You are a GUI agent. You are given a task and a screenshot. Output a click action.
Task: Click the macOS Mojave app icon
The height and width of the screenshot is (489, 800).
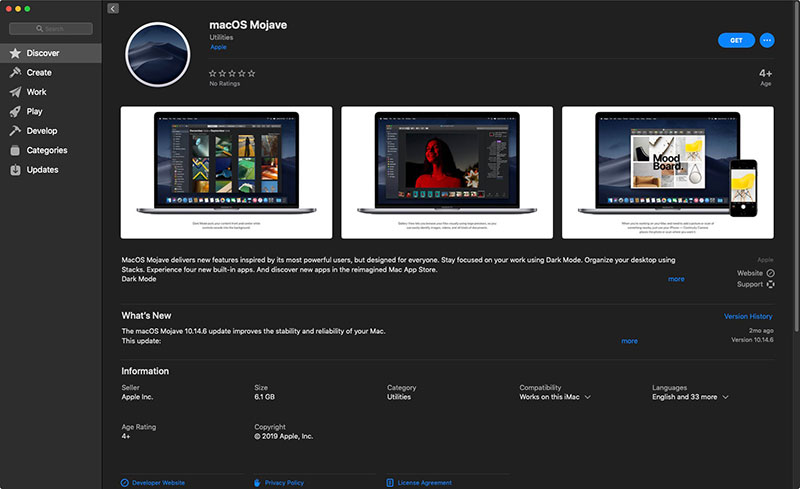[159, 52]
